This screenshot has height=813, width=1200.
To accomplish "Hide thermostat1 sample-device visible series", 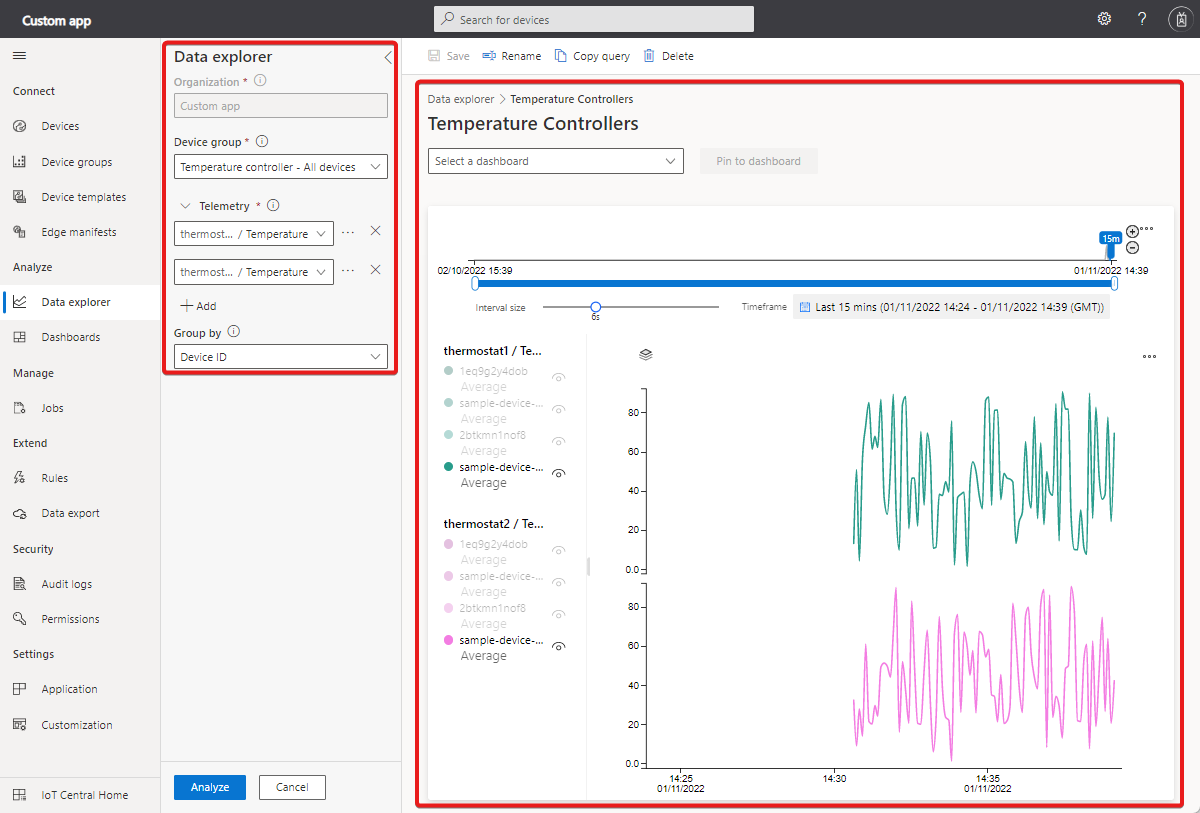I will [559, 473].
